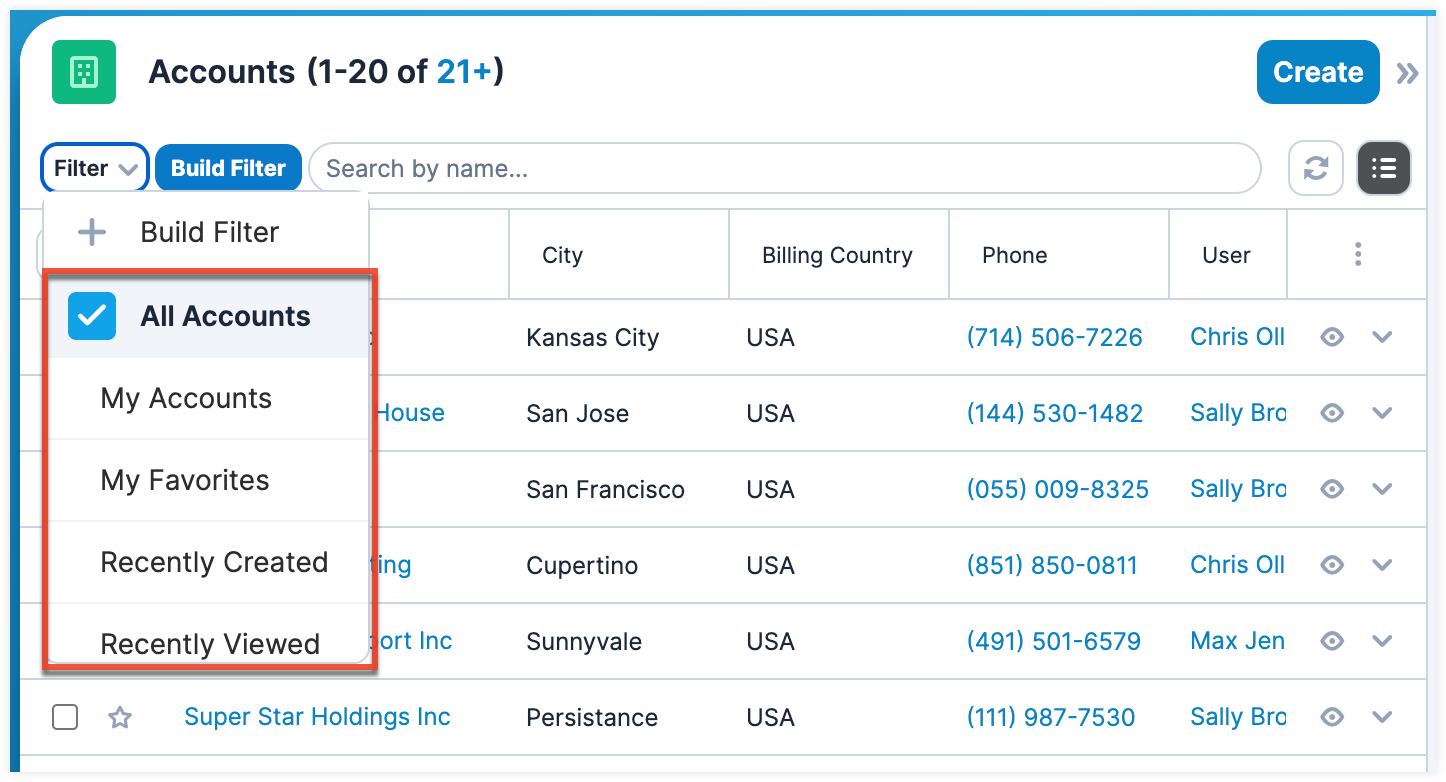
Task: Preview the Kansas City account row
Action: (1332, 337)
